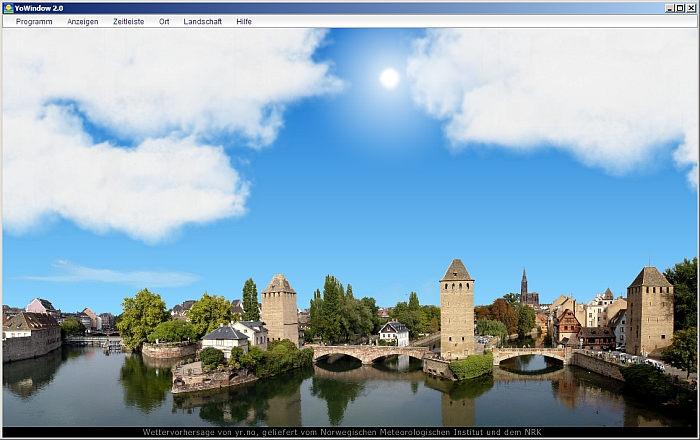Open the Landschaft menu
This screenshot has width=700, height=440.
[203, 21]
